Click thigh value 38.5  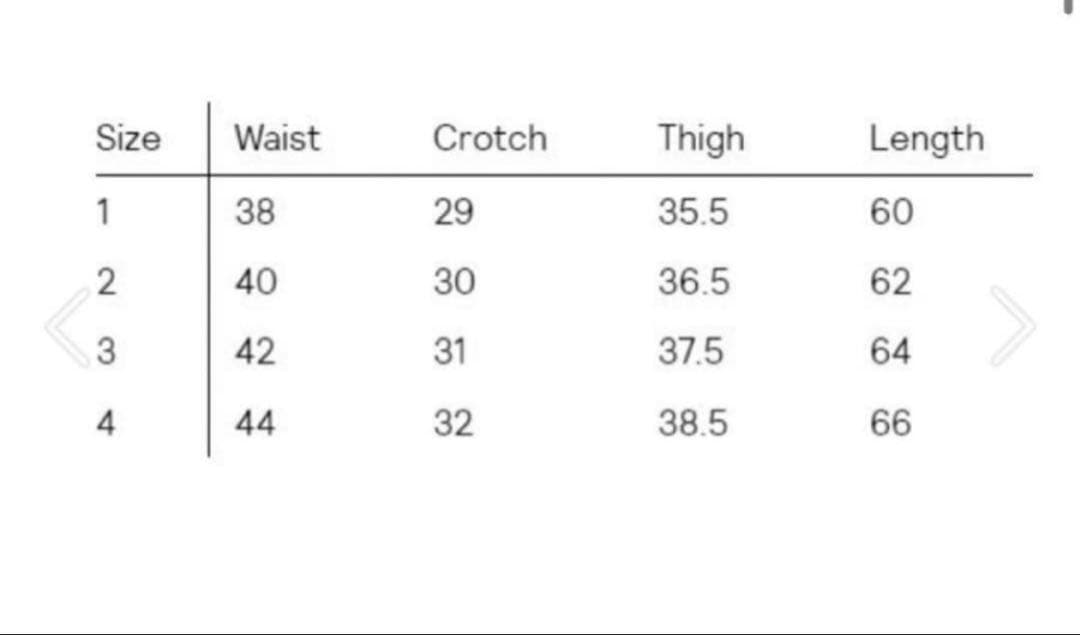pos(693,424)
